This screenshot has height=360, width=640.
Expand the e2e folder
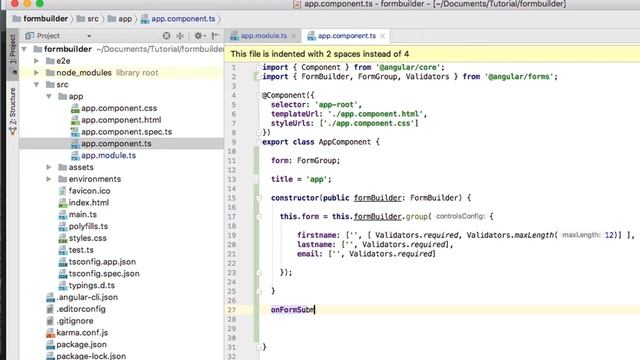[x=36, y=61]
